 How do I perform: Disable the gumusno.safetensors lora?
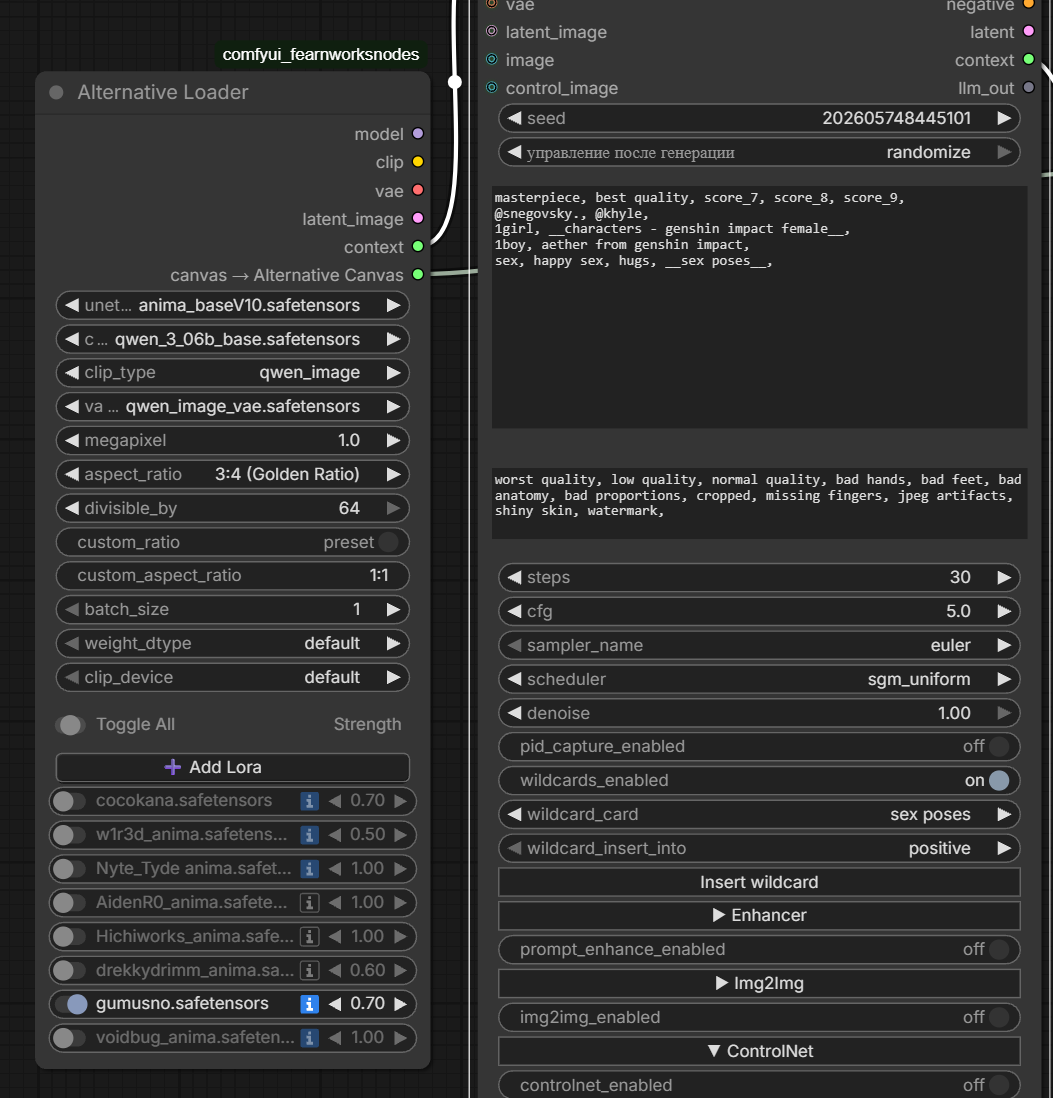pyautogui.click(x=71, y=1003)
